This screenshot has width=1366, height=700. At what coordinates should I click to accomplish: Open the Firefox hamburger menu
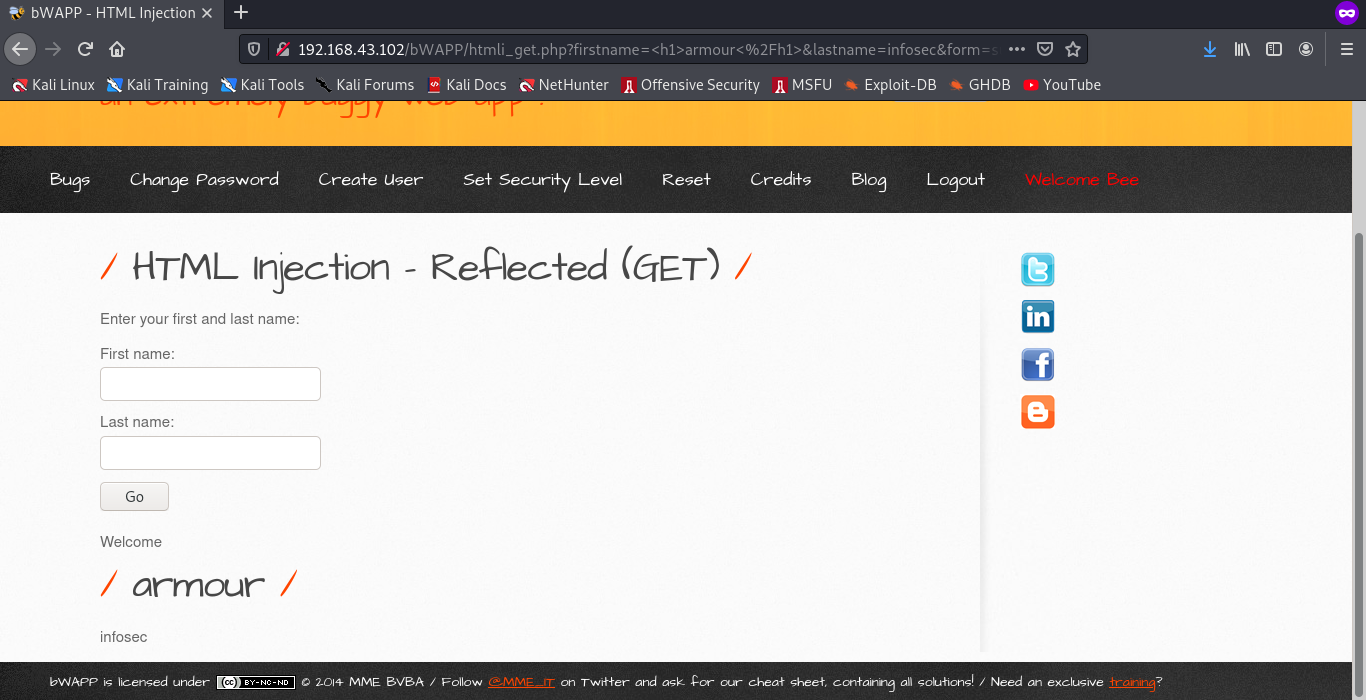1346,49
